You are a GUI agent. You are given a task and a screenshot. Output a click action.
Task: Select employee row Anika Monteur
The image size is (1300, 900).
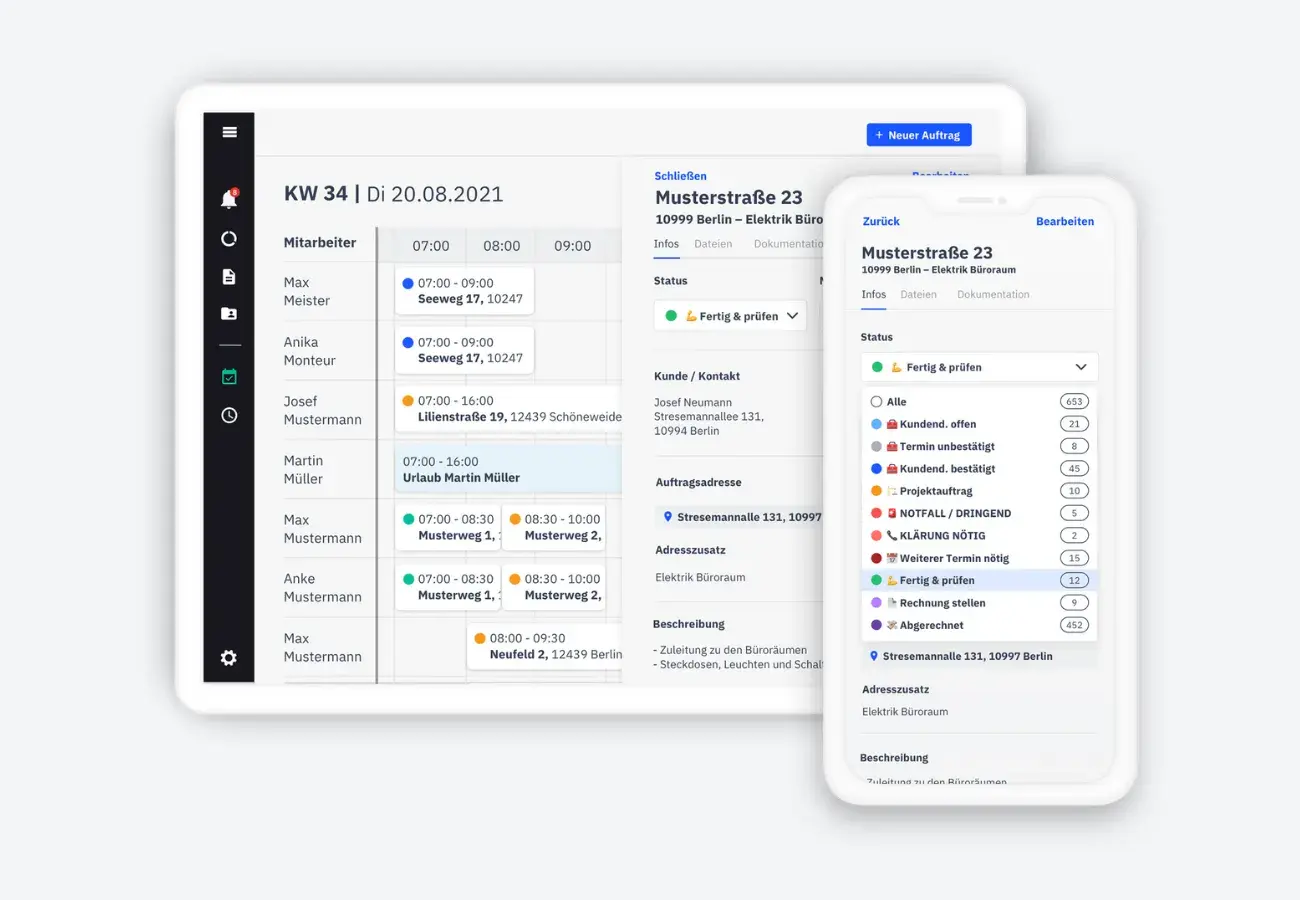tap(309, 351)
